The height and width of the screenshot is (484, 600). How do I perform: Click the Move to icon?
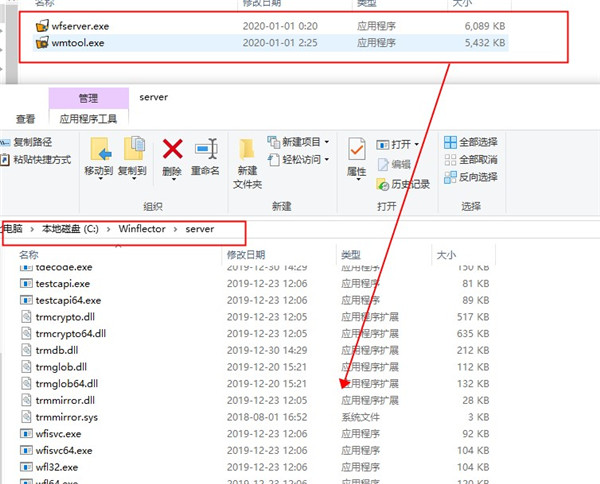point(99,149)
